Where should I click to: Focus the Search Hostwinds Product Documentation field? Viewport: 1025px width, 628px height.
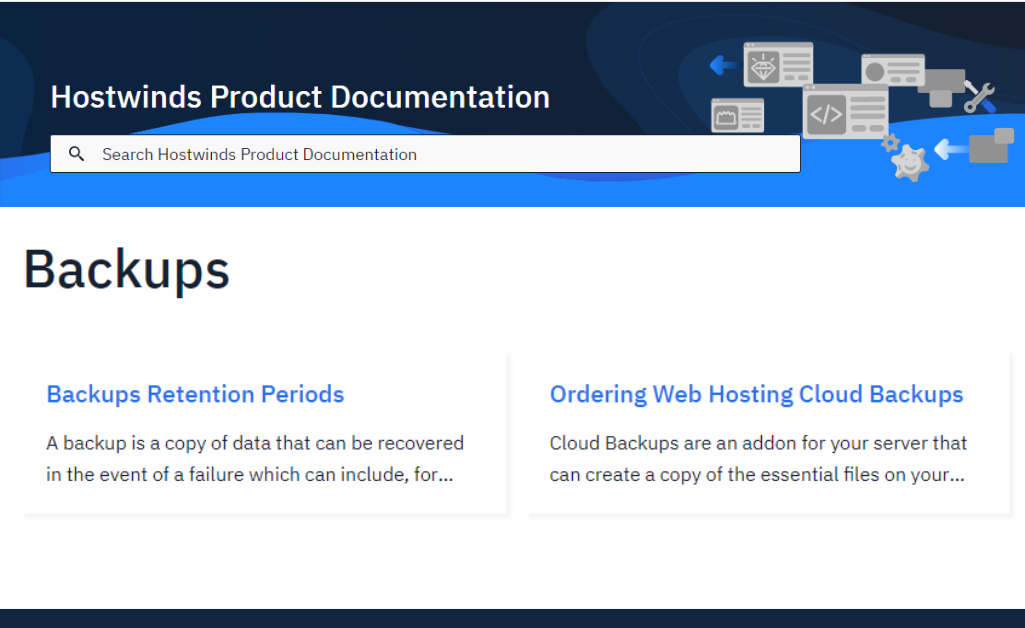pyautogui.click(x=425, y=154)
